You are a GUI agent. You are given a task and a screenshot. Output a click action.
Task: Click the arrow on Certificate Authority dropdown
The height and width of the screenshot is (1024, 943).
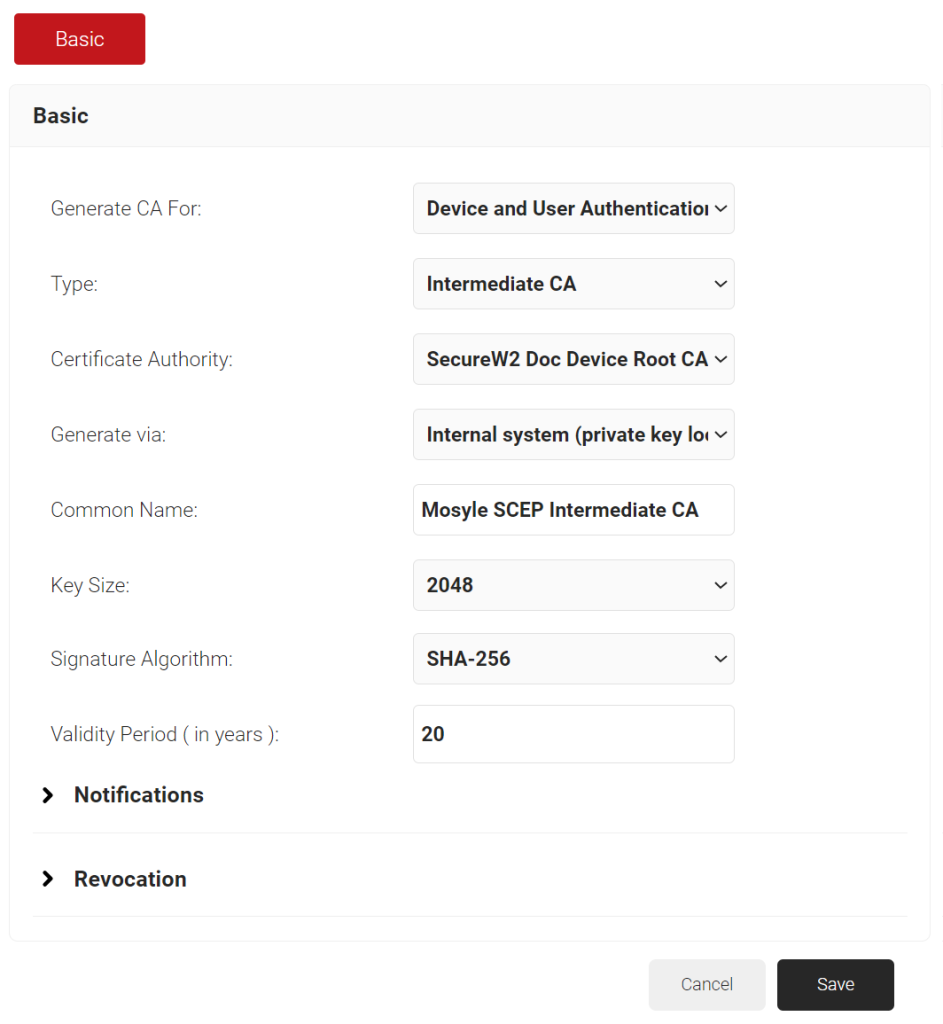[x=719, y=359]
